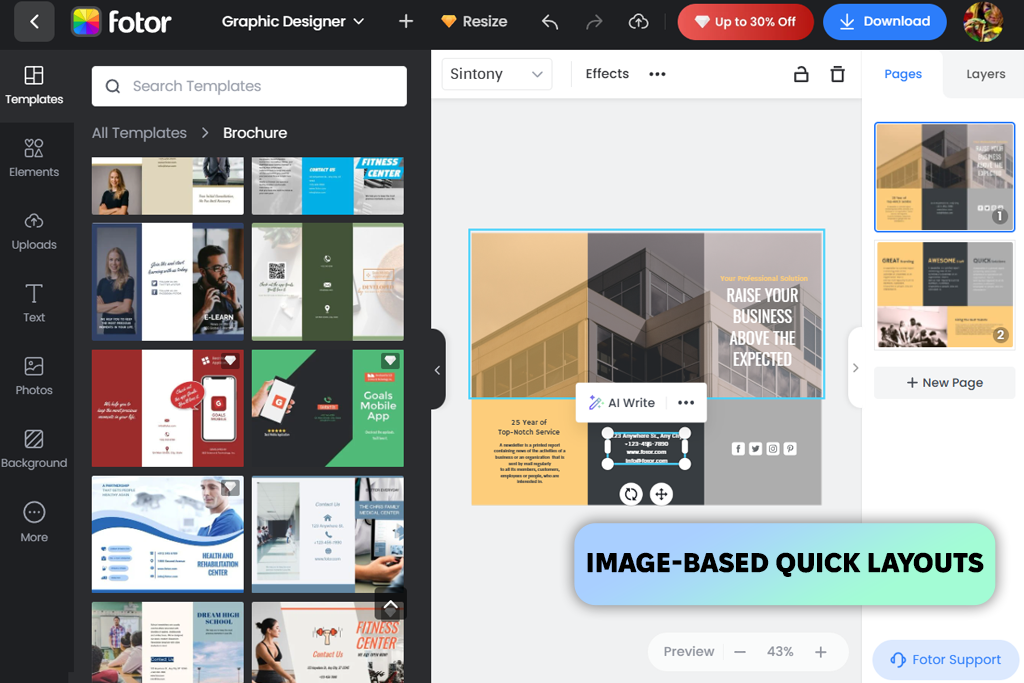Go to All Templates breadcrumb

(139, 133)
